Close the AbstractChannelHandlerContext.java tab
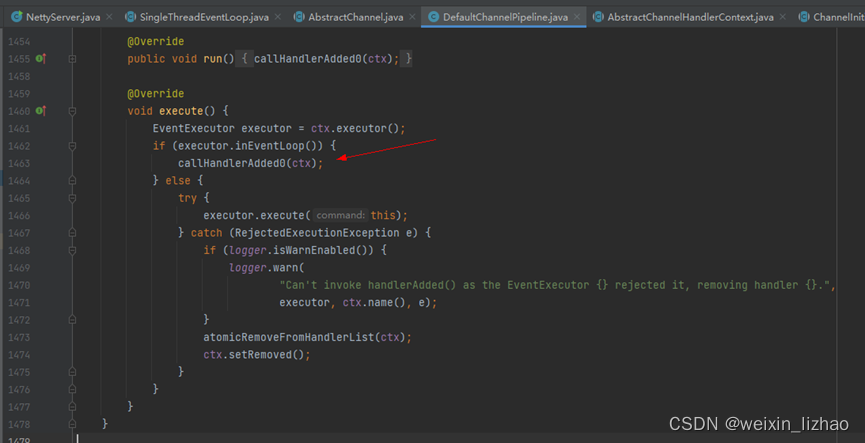The width and height of the screenshot is (865, 443). [x=783, y=17]
